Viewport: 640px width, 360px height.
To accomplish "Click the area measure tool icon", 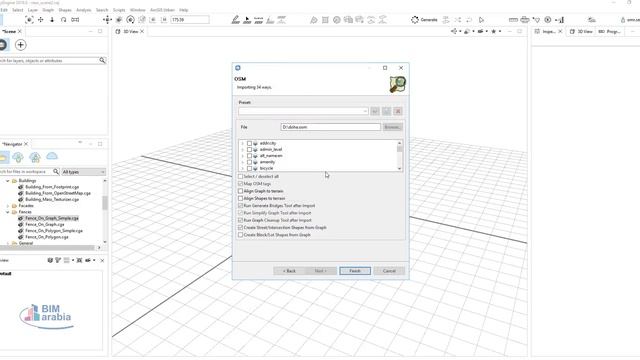I will (525, 20).
